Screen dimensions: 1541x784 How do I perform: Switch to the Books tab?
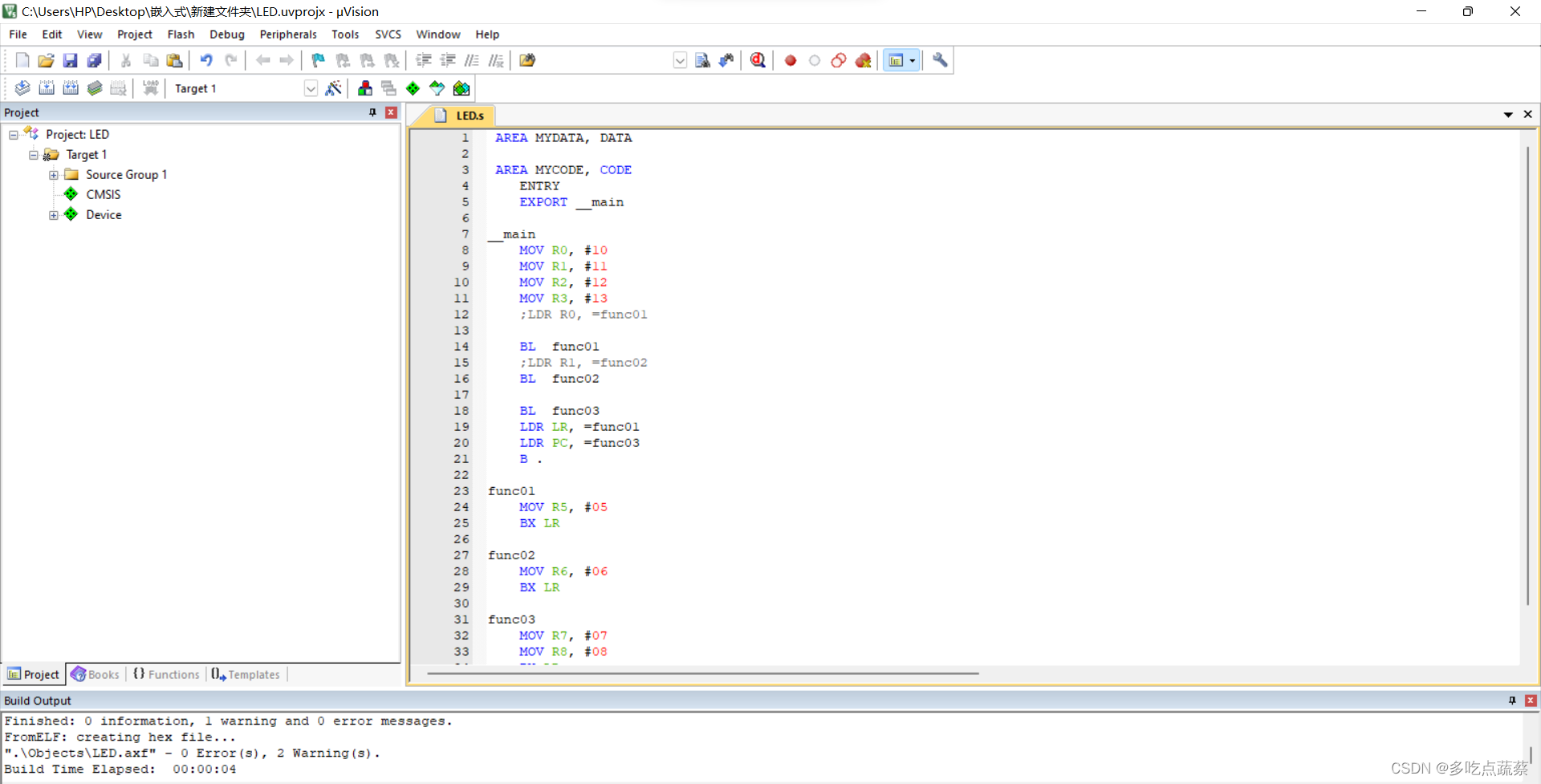(96, 675)
